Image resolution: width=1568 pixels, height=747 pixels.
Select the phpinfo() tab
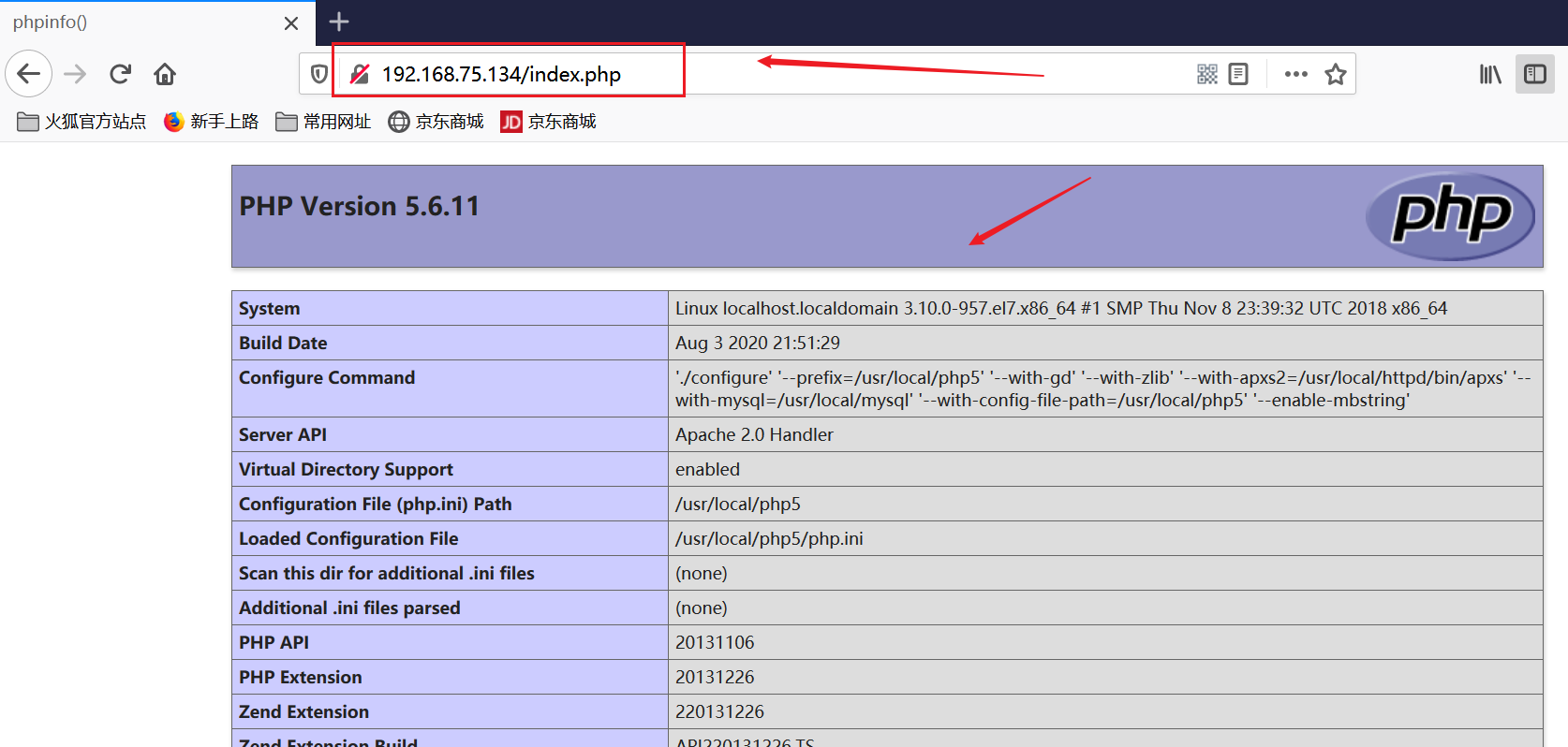(x=157, y=22)
